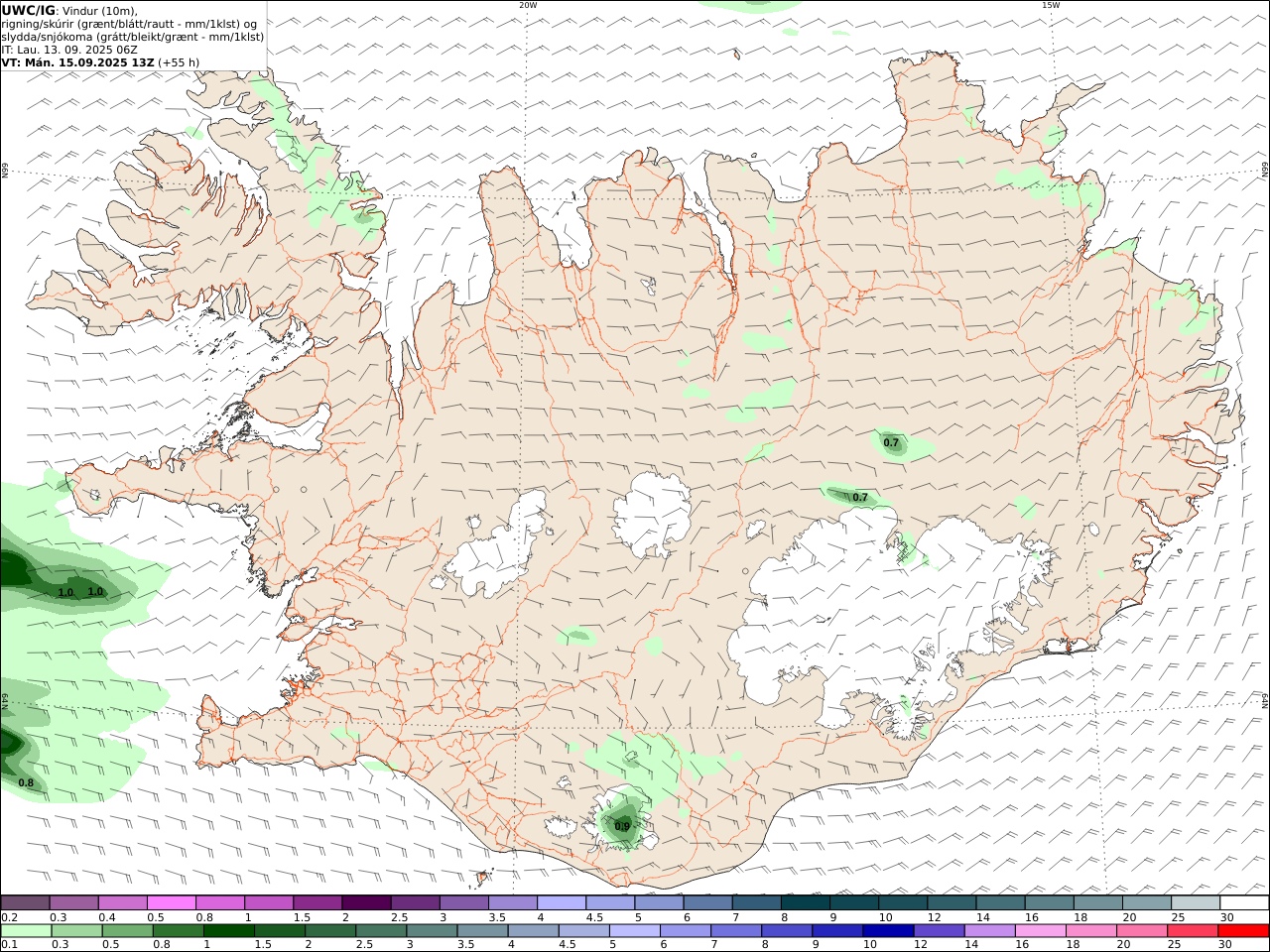Pick the light pink 16 mm rain swatch

click(1040, 930)
